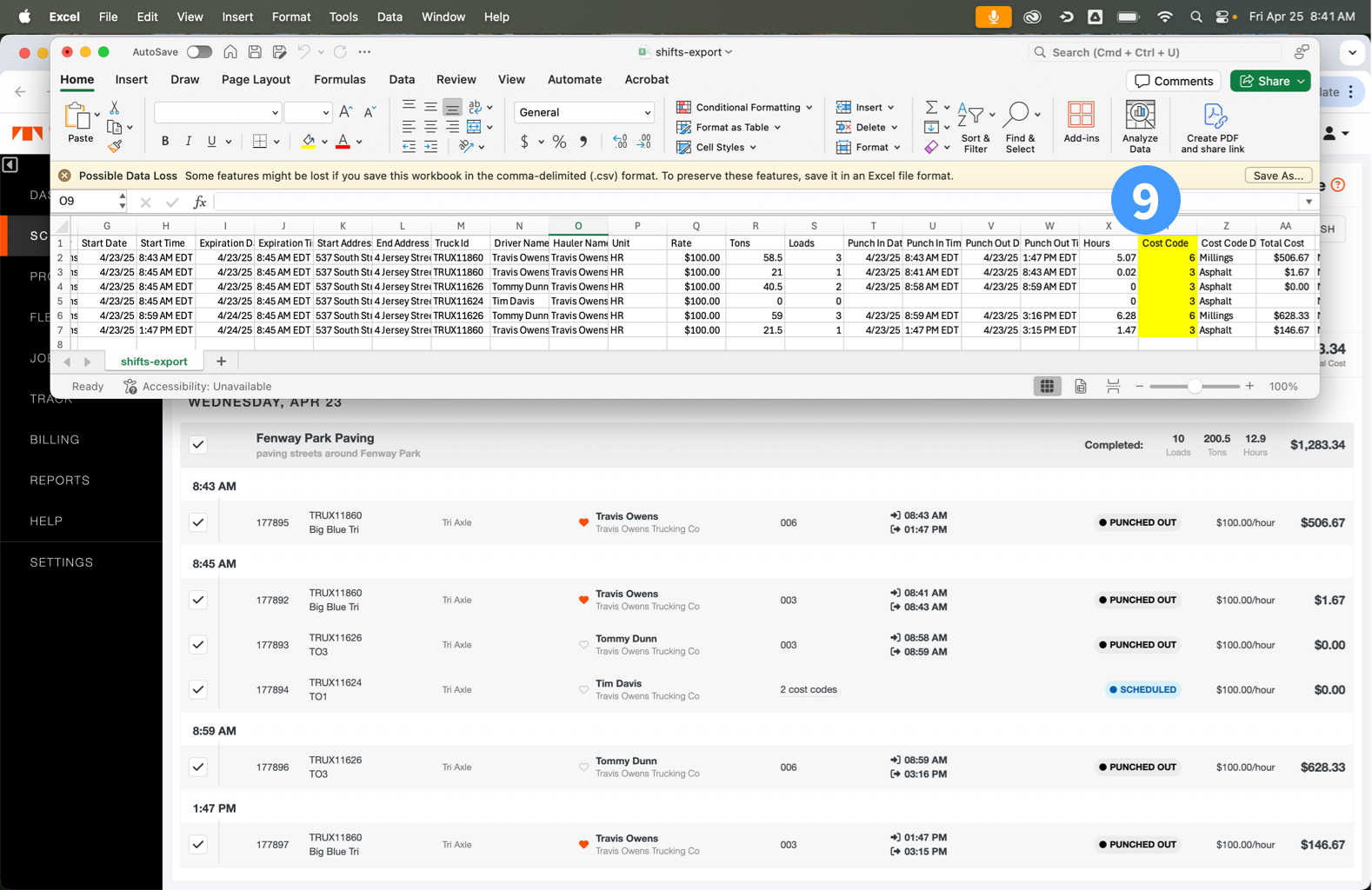1372x890 pixels.
Task: Click the Save As... button
Action: [x=1277, y=176]
